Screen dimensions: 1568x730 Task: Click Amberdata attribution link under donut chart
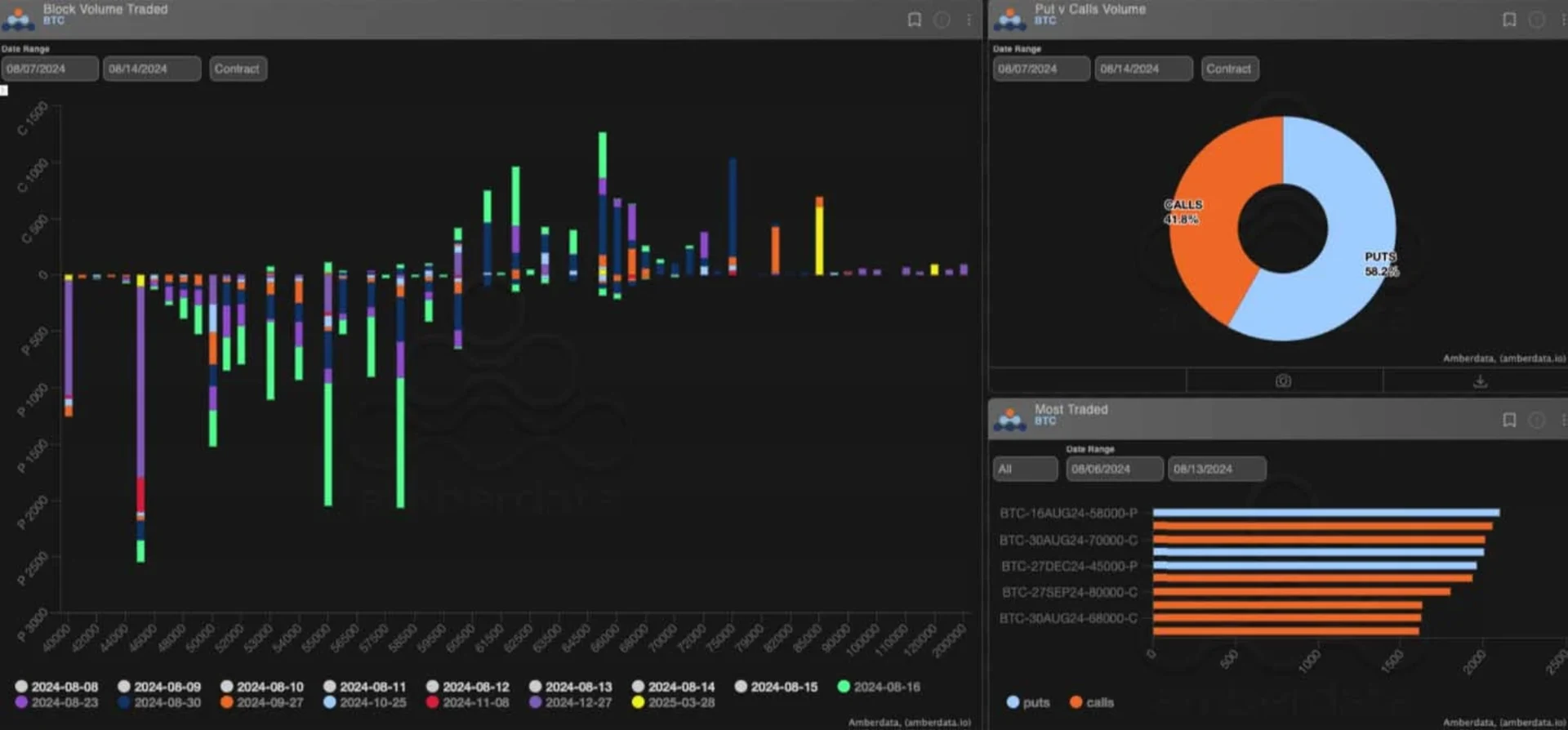click(1504, 358)
